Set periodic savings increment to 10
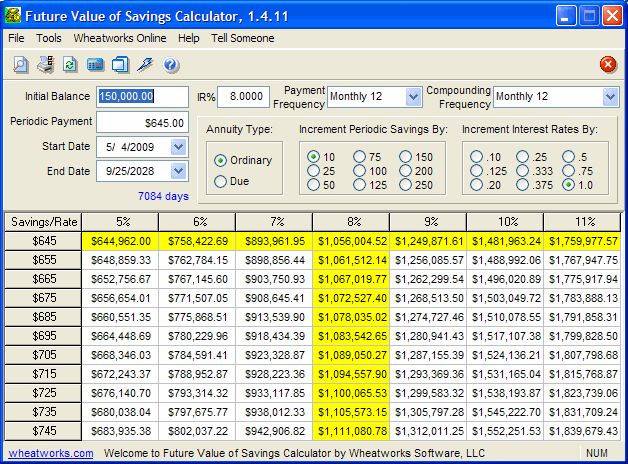628x464 pixels. 313,157
